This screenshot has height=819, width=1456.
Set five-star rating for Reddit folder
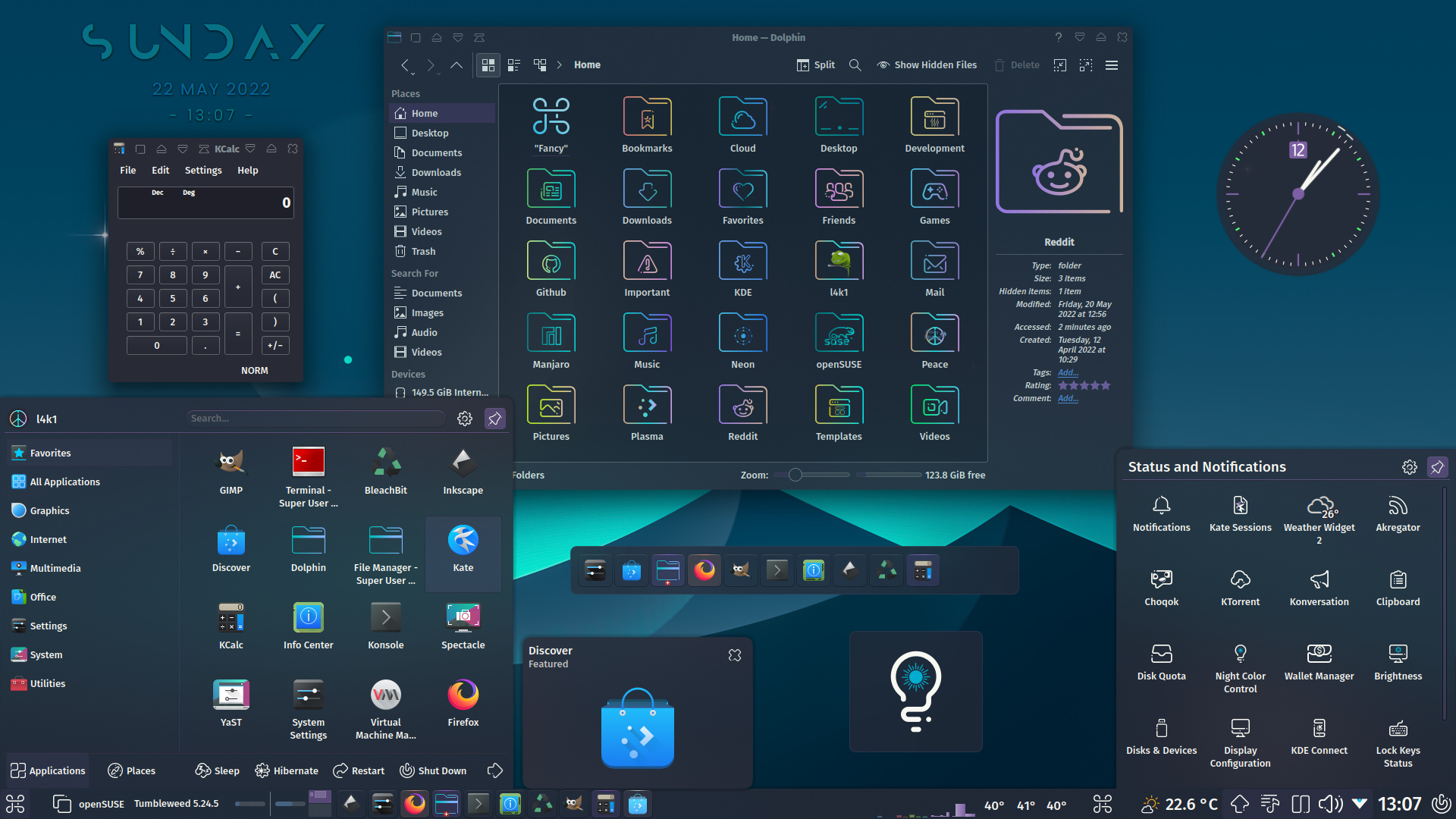point(1106,385)
